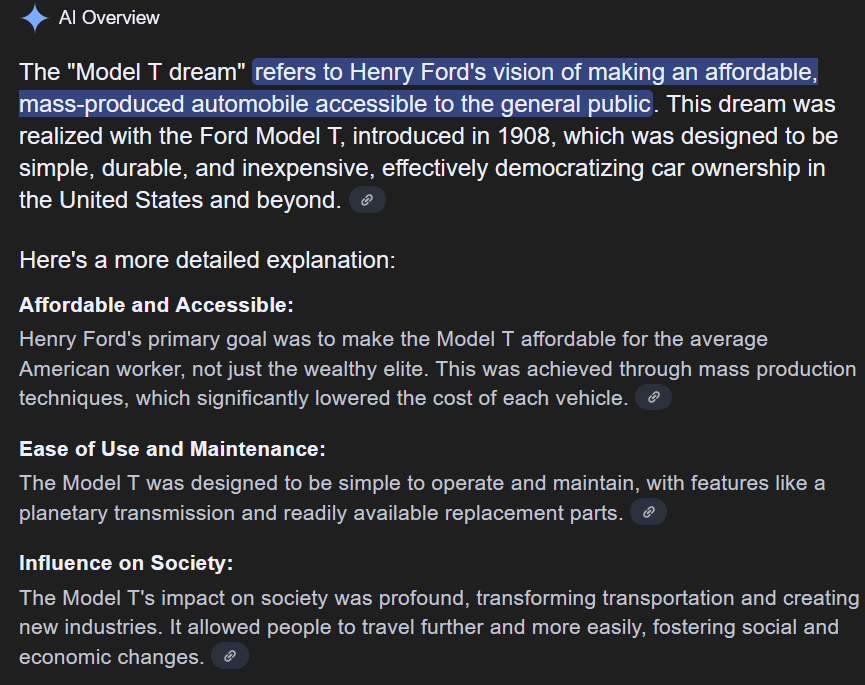Open source link after "cost of each vehicle."

coord(653,397)
